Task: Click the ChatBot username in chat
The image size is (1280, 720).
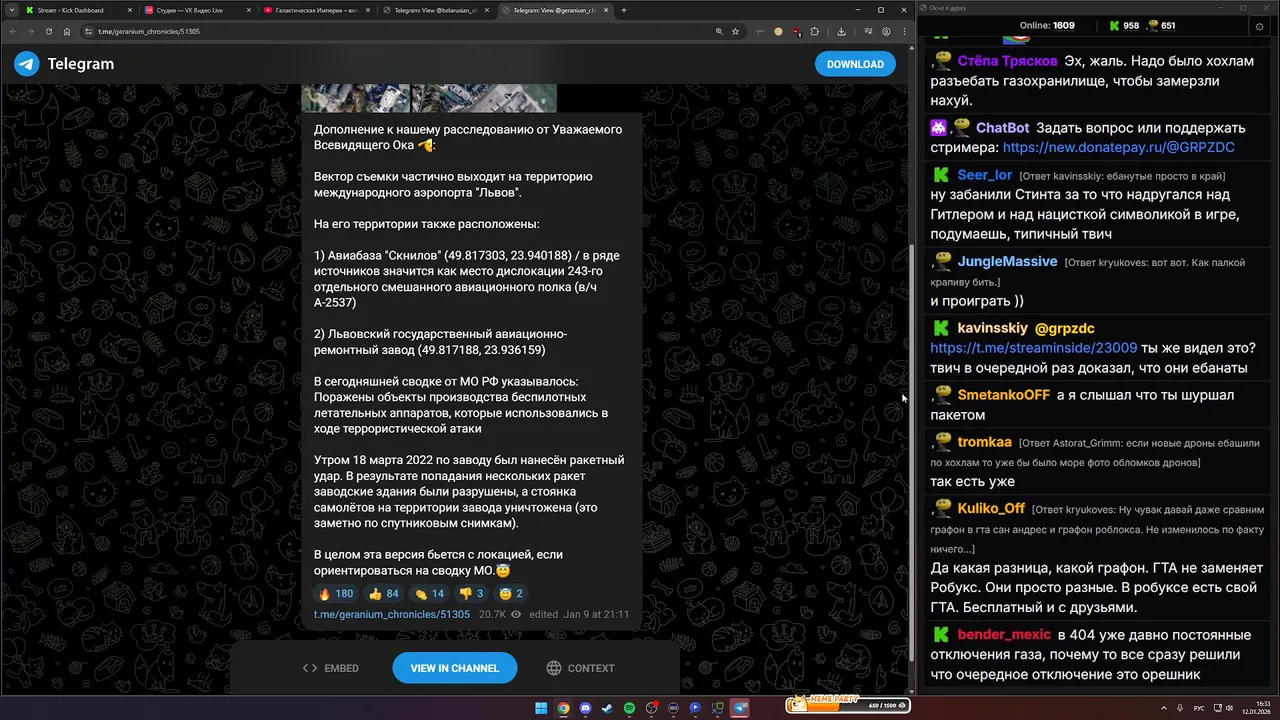Action: (1002, 128)
